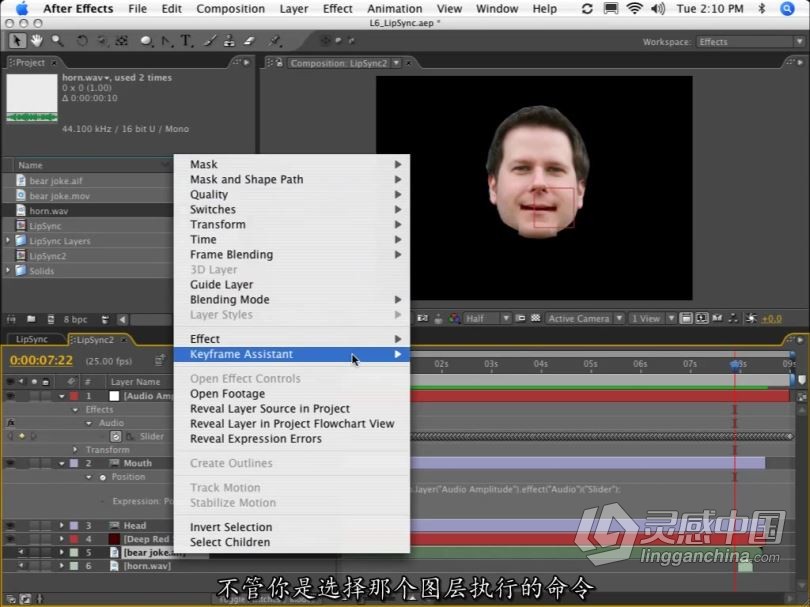Click the Project panel trash icon
The image size is (810, 607).
pyautogui.click(x=105, y=319)
